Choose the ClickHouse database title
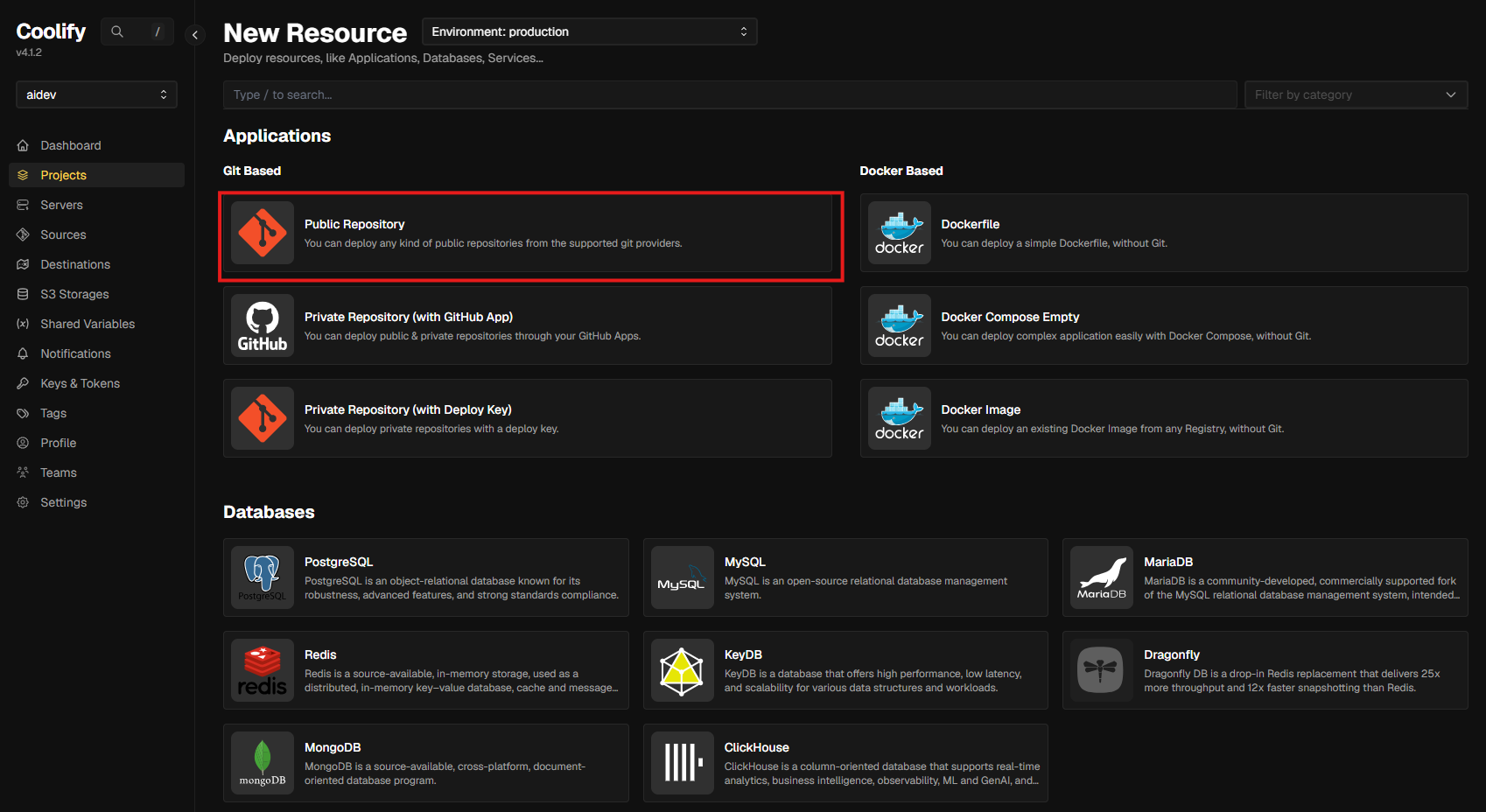The height and width of the screenshot is (812, 1486). [x=757, y=747]
